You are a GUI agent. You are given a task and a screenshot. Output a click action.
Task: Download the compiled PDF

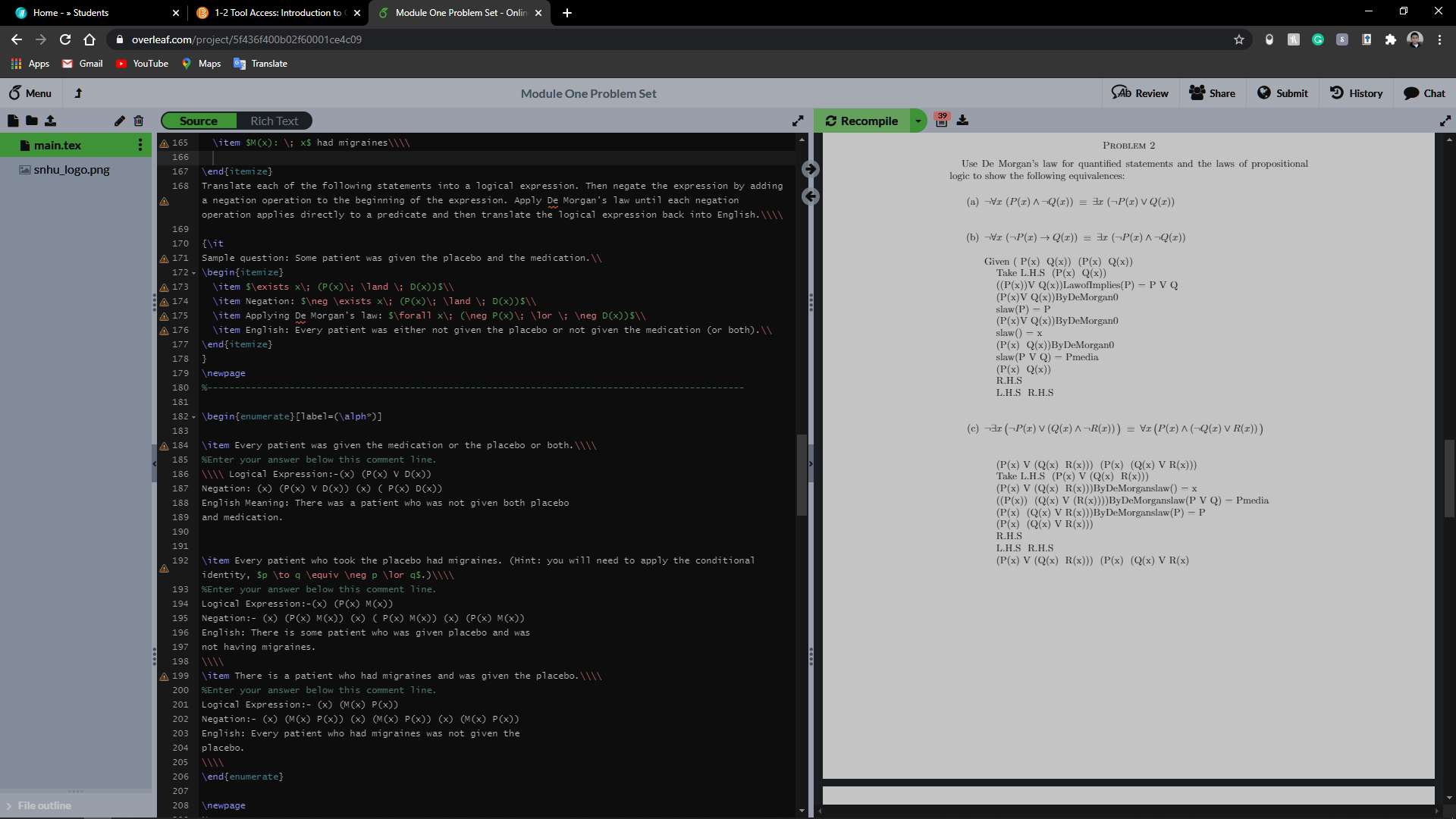pyautogui.click(x=962, y=121)
